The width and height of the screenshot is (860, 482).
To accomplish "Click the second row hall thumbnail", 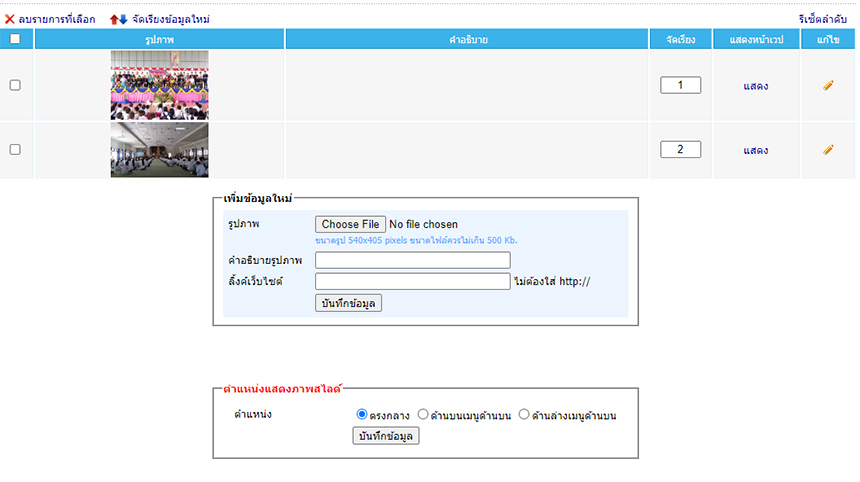I will point(160,150).
